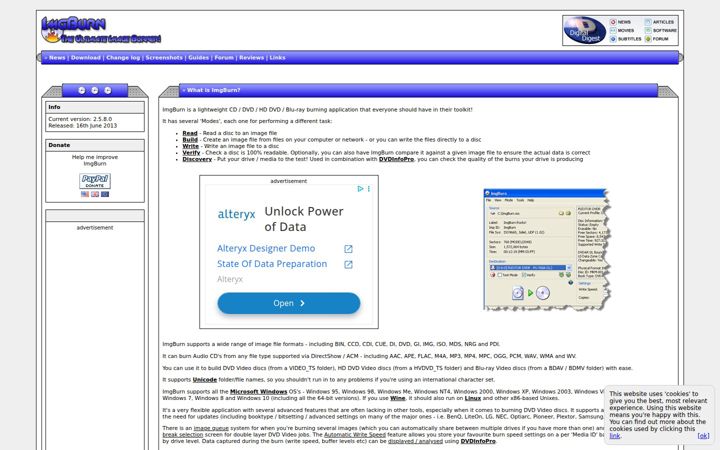Choose the EU flag under PayPal Donate
This screenshot has width=720, height=450.
coord(105,194)
